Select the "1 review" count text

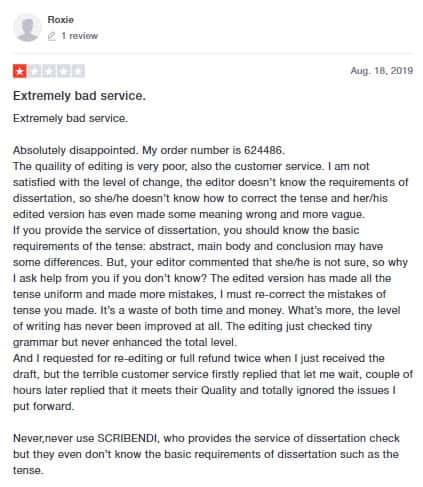point(79,36)
